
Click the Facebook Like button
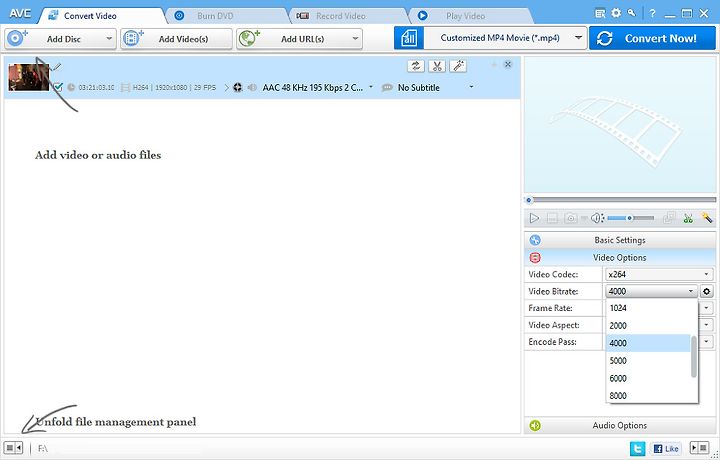(666, 449)
